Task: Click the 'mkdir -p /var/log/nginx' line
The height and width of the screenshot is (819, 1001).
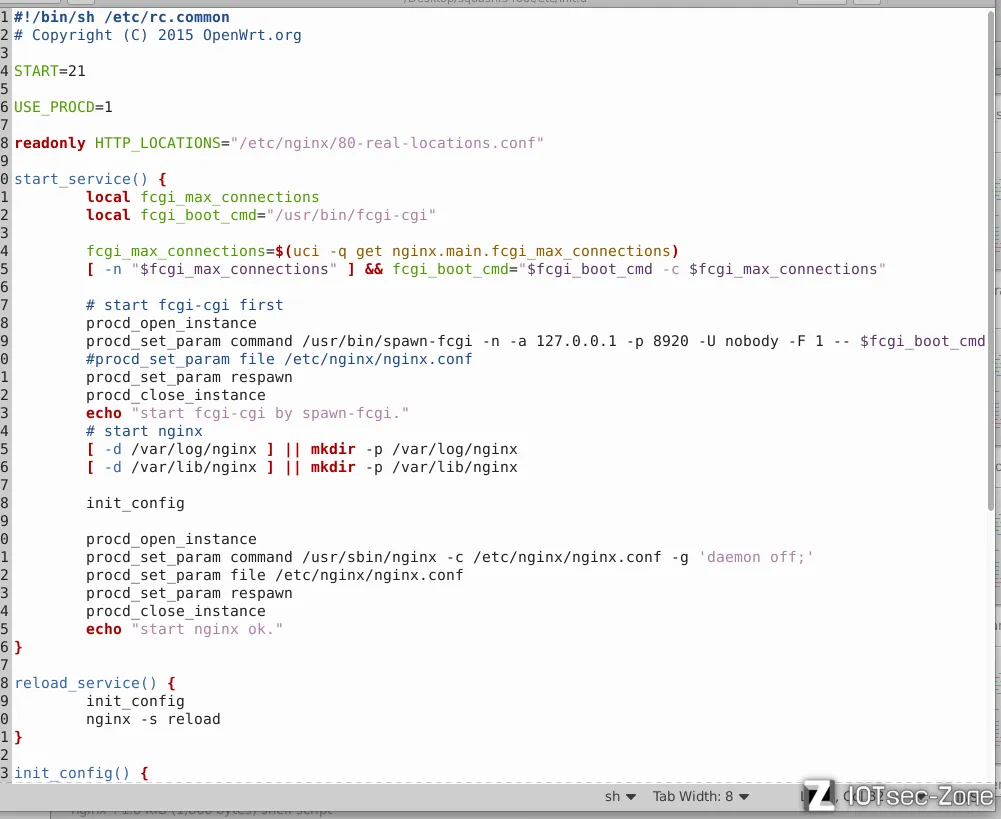Action: [x=302, y=449]
